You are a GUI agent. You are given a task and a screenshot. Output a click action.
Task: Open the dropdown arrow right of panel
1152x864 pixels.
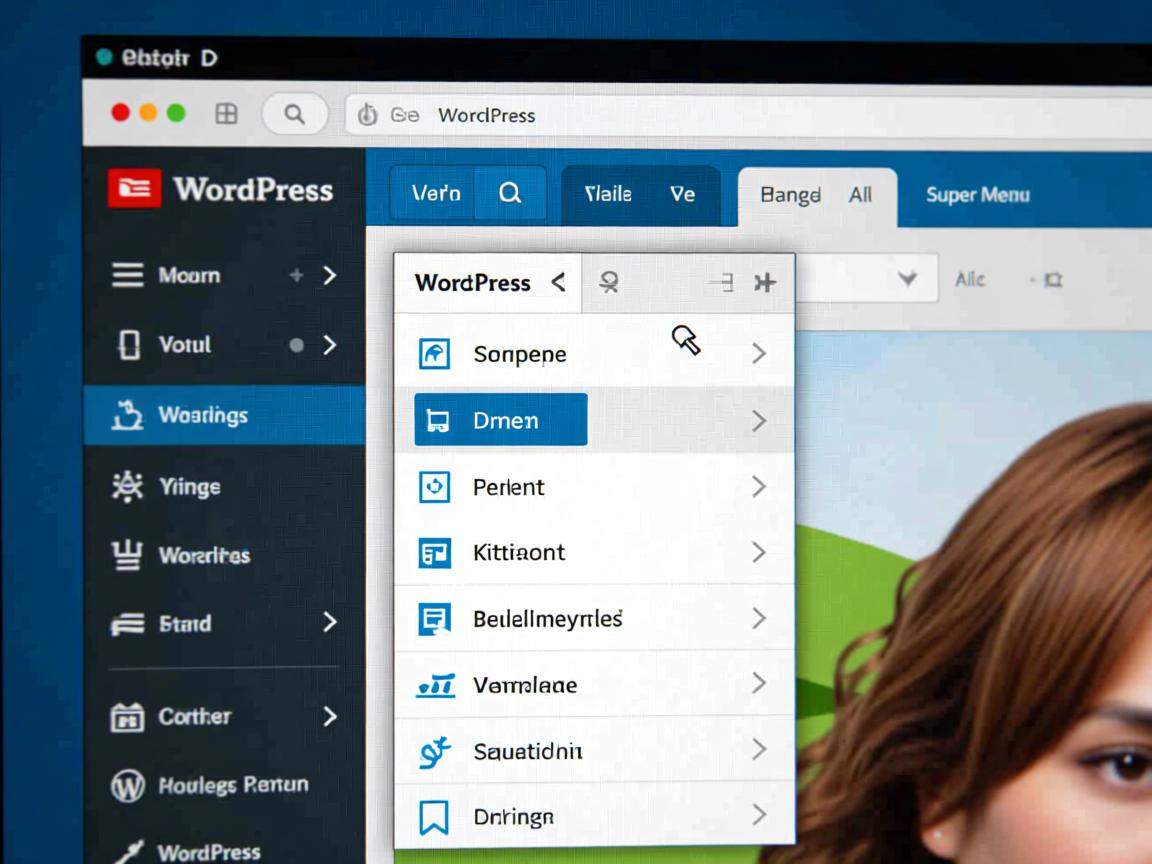pyautogui.click(x=907, y=279)
